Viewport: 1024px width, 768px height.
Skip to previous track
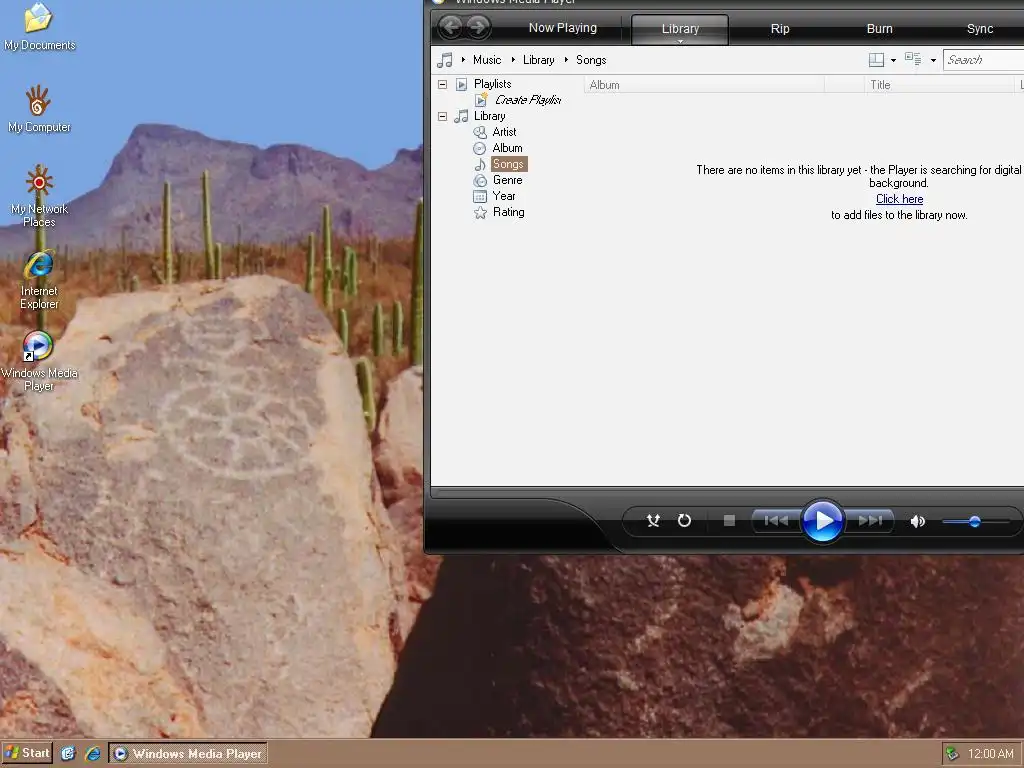click(776, 520)
